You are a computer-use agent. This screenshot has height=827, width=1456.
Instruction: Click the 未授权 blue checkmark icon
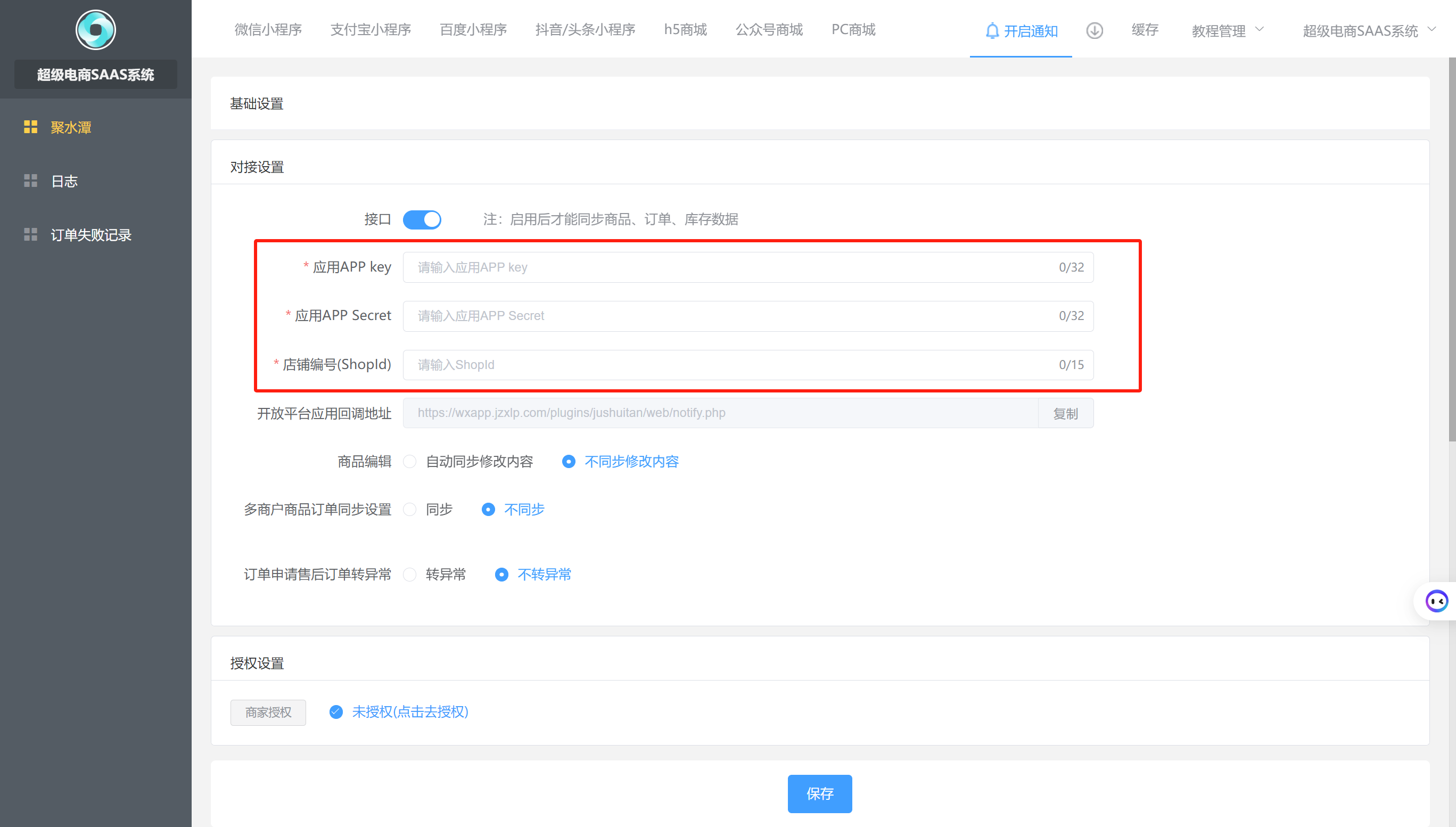[x=336, y=711]
